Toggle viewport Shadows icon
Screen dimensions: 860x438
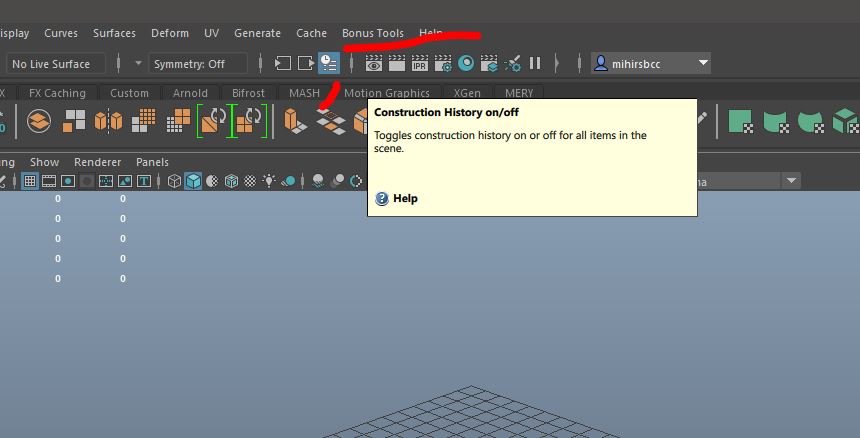288,181
